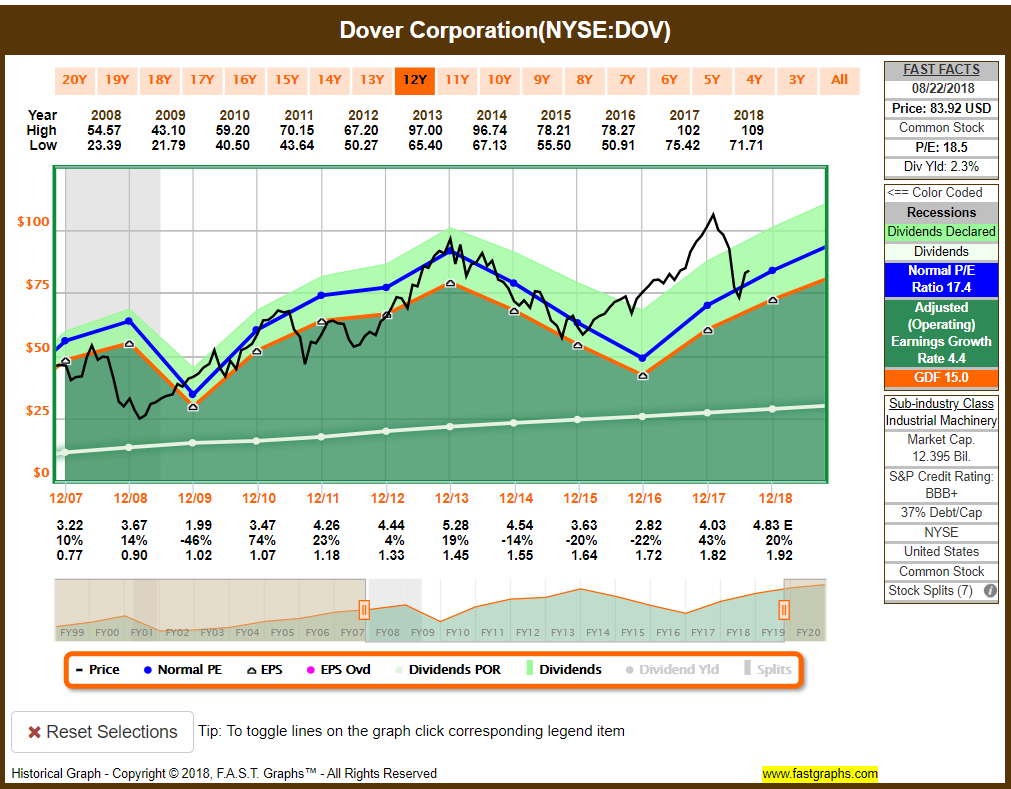Screen dimensions: 1011x789
Task: Click the estimated EPS value 4.83 E
Action: tap(772, 525)
